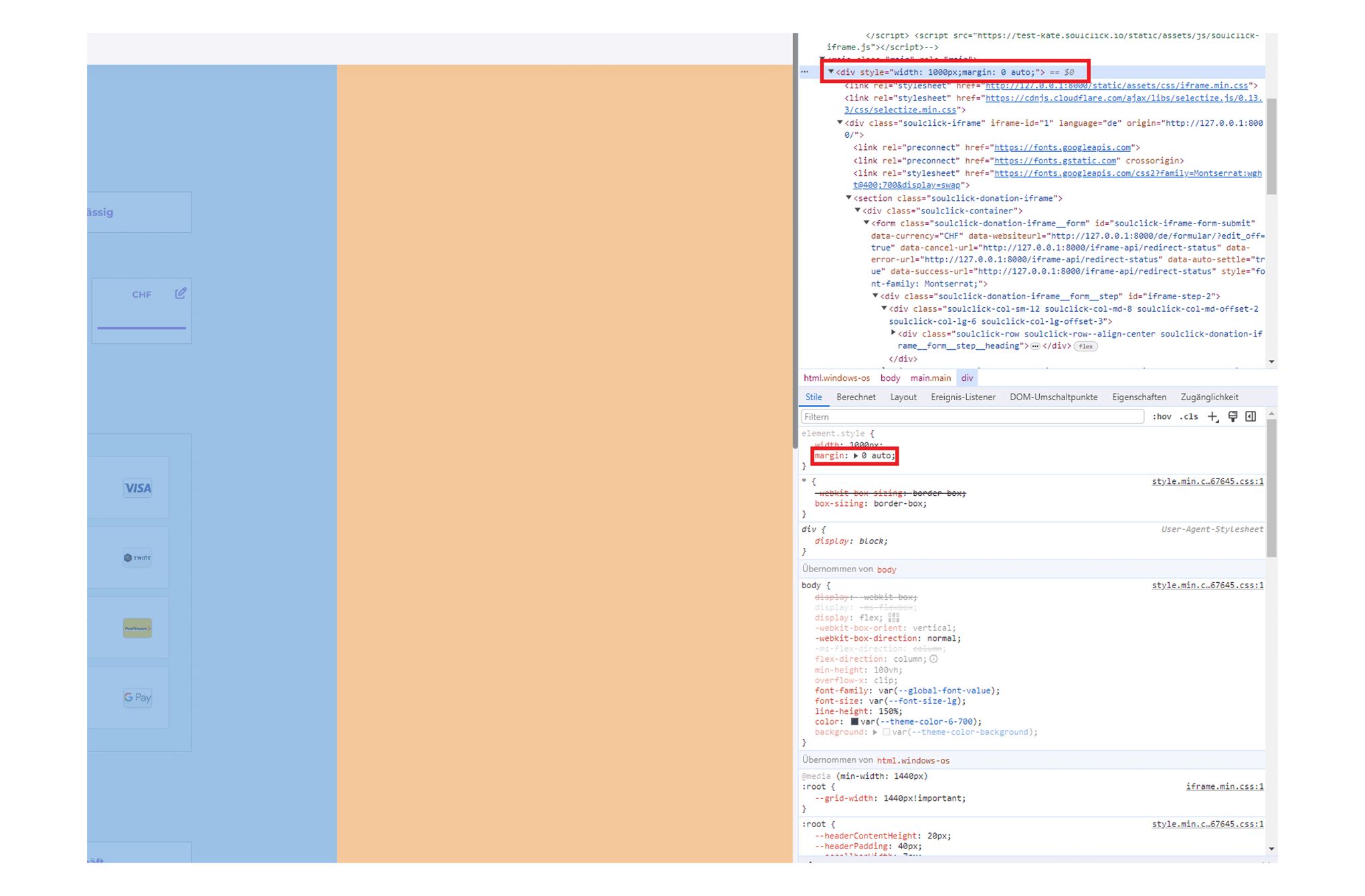This screenshot has height=896, width=1365.
Task: Click the paint roller rendering emulation icon
Action: [1233, 417]
